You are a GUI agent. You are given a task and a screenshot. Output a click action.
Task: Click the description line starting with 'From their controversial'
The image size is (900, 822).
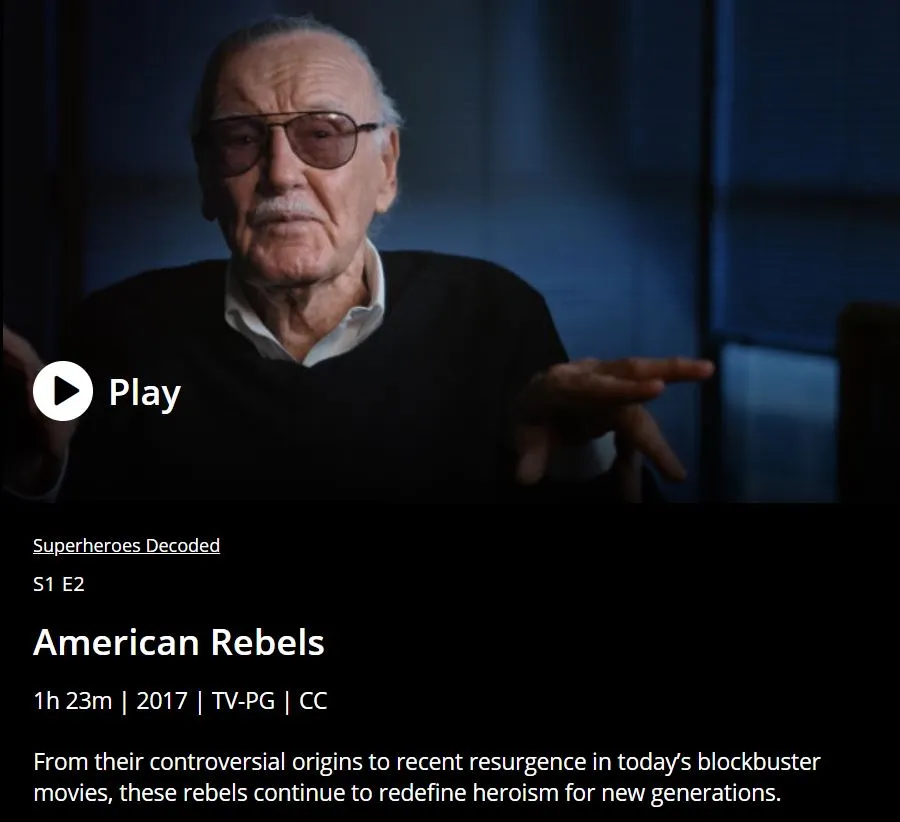pyautogui.click(x=427, y=762)
